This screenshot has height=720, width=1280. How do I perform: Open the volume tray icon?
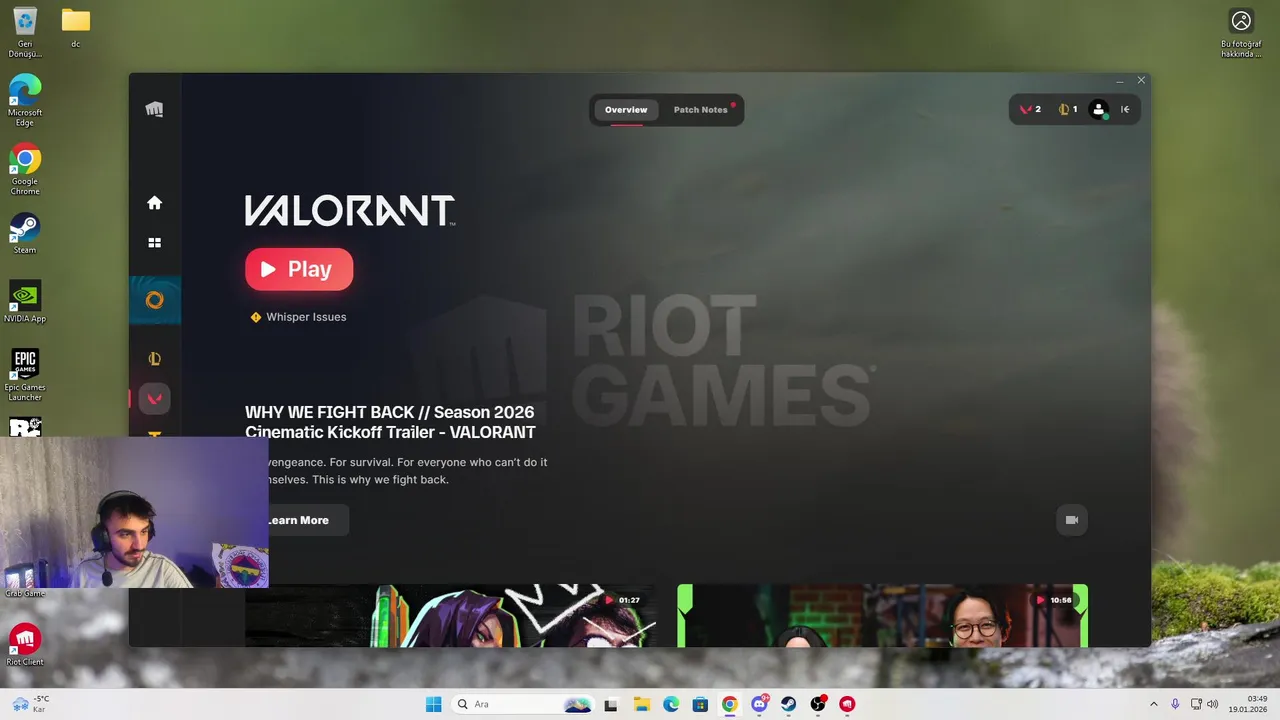pos(1213,704)
